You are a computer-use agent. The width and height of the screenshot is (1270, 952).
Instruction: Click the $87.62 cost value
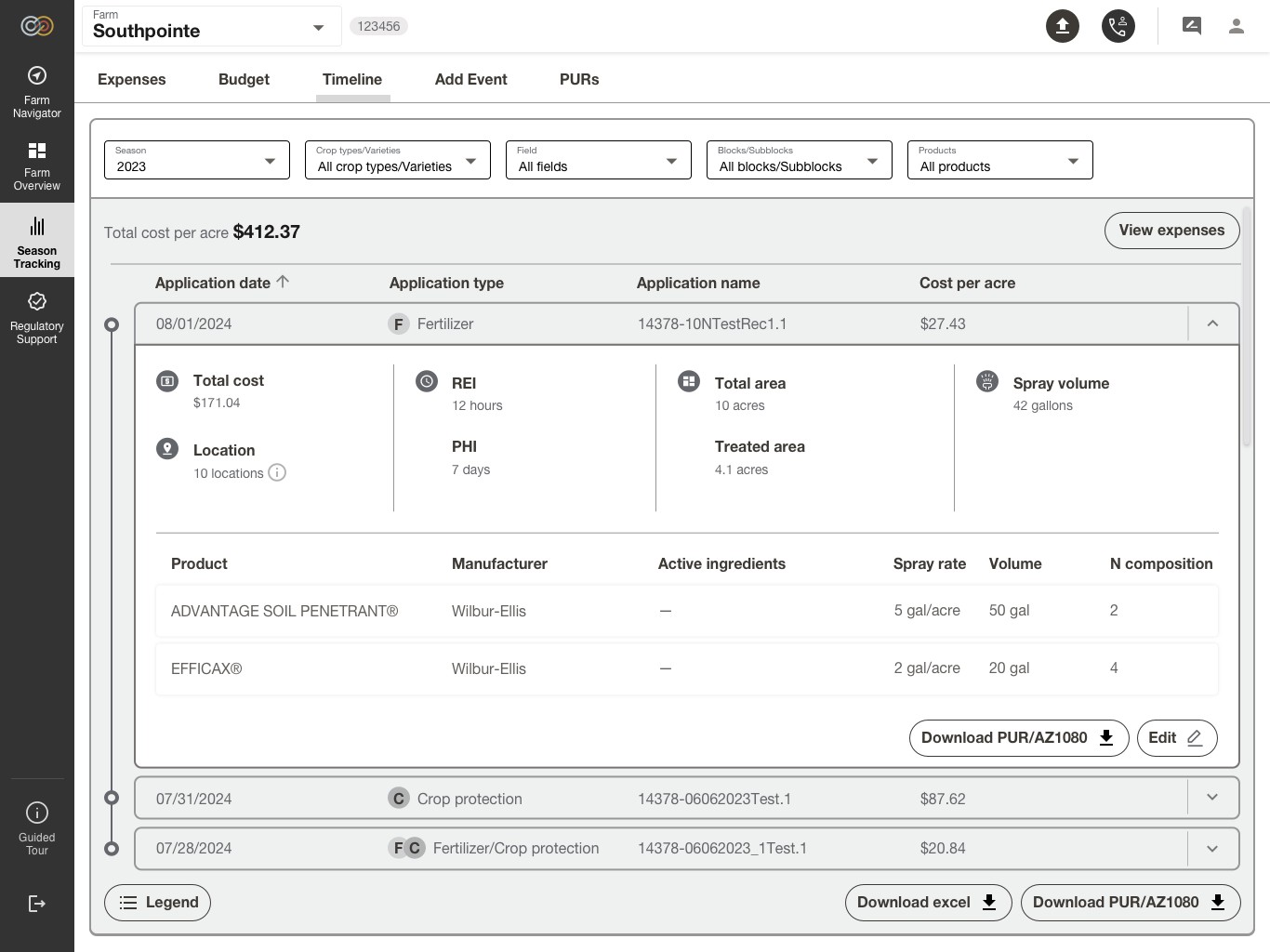coord(943,799)
